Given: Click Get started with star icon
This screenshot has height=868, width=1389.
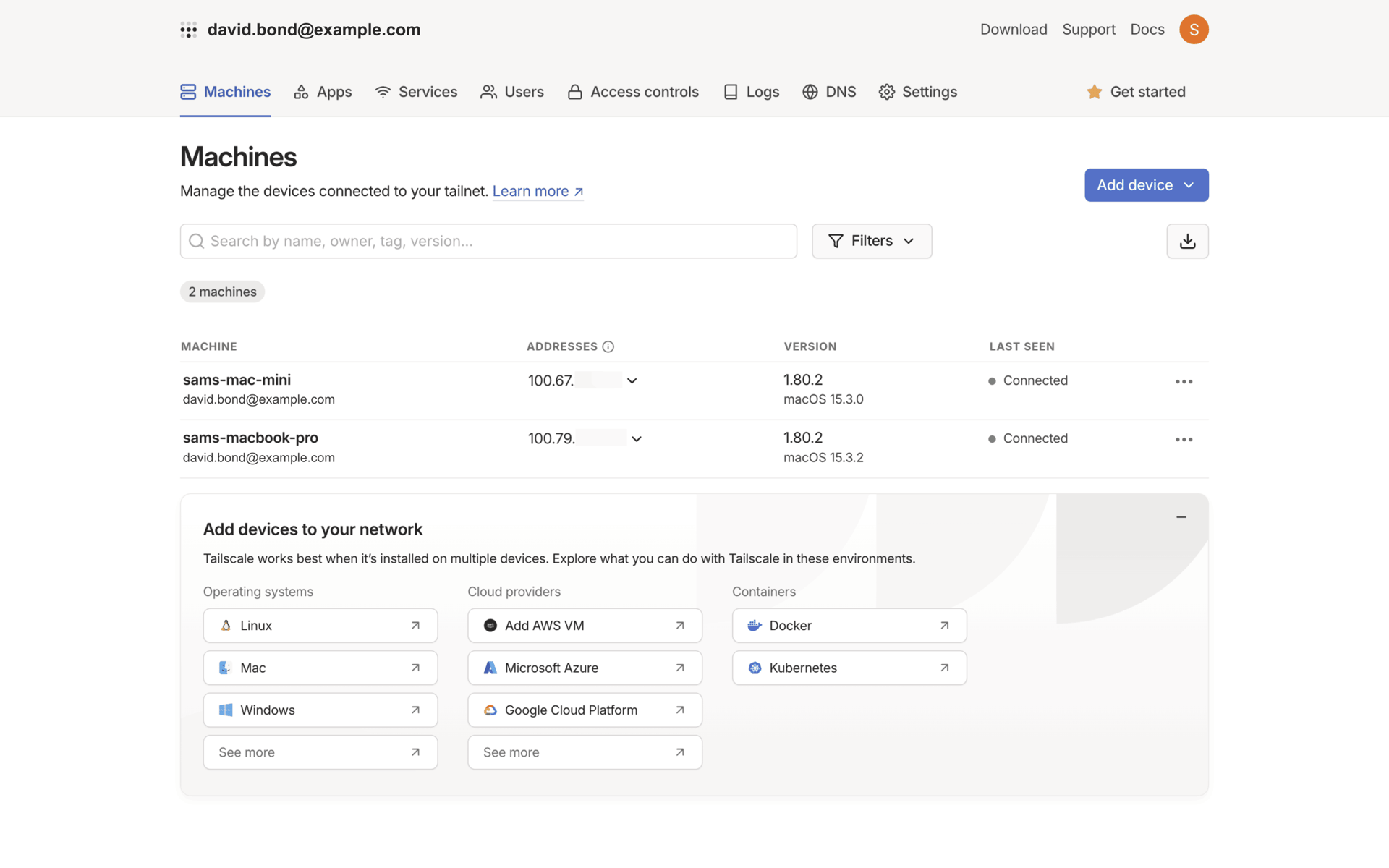Looking at the screenshot, I should pyautogui.click(x=1136, y=92).
